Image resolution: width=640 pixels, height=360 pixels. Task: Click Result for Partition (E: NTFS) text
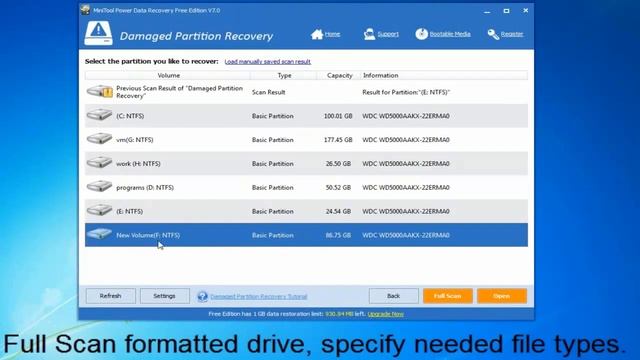coord(406,92)
